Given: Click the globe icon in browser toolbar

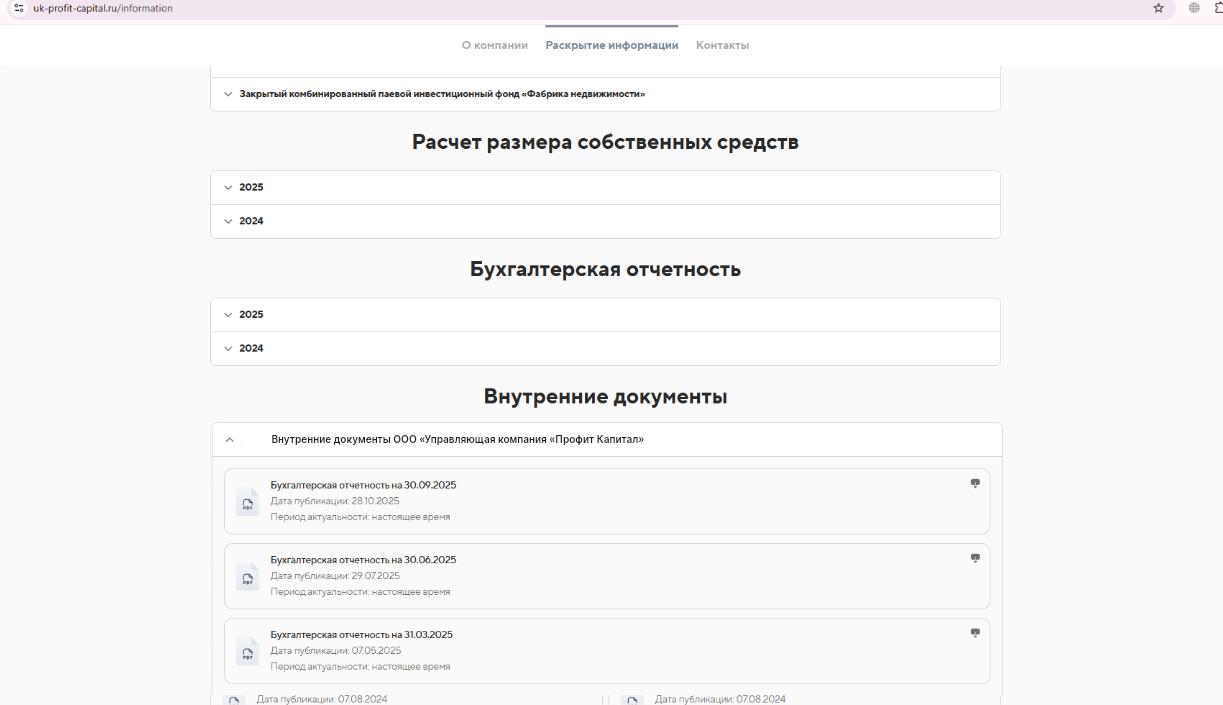Looking at the screenshot, I should pyautogui.click(x=1194, y=8).
